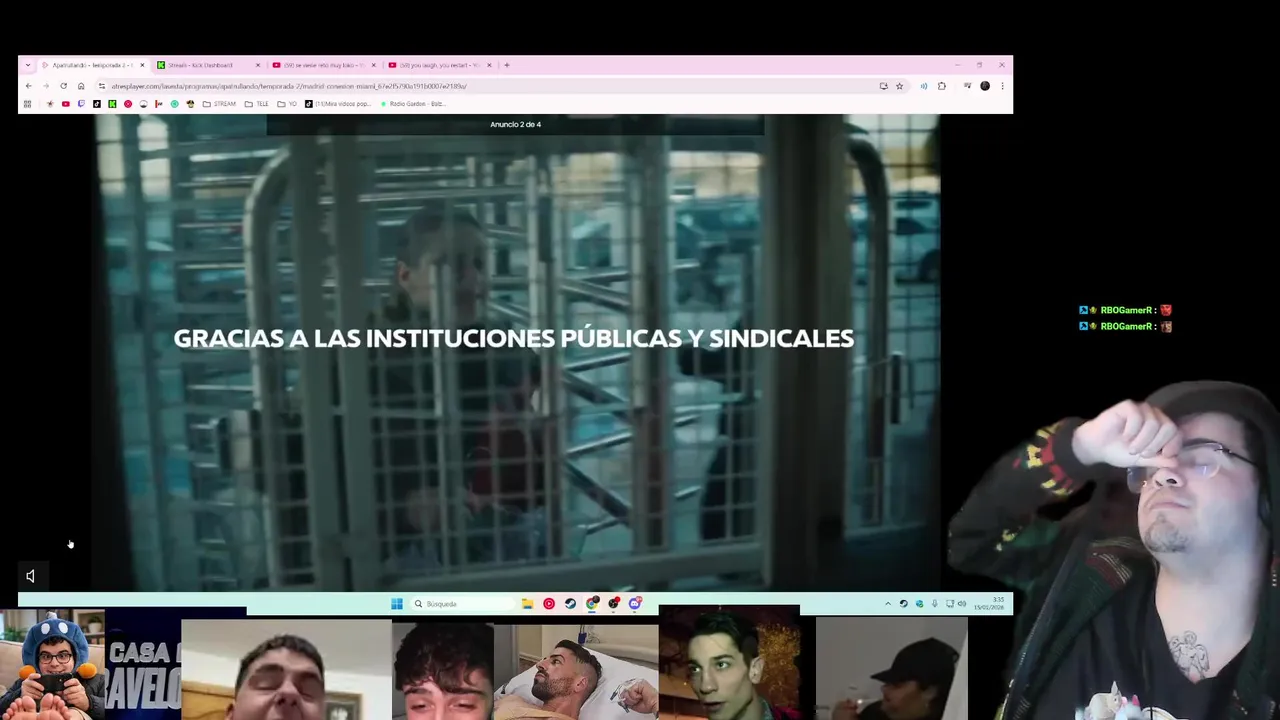Screen dimensions: 1280x720
Task: Go back to the previous page in Chrome
Action: (x=28, y=86)
